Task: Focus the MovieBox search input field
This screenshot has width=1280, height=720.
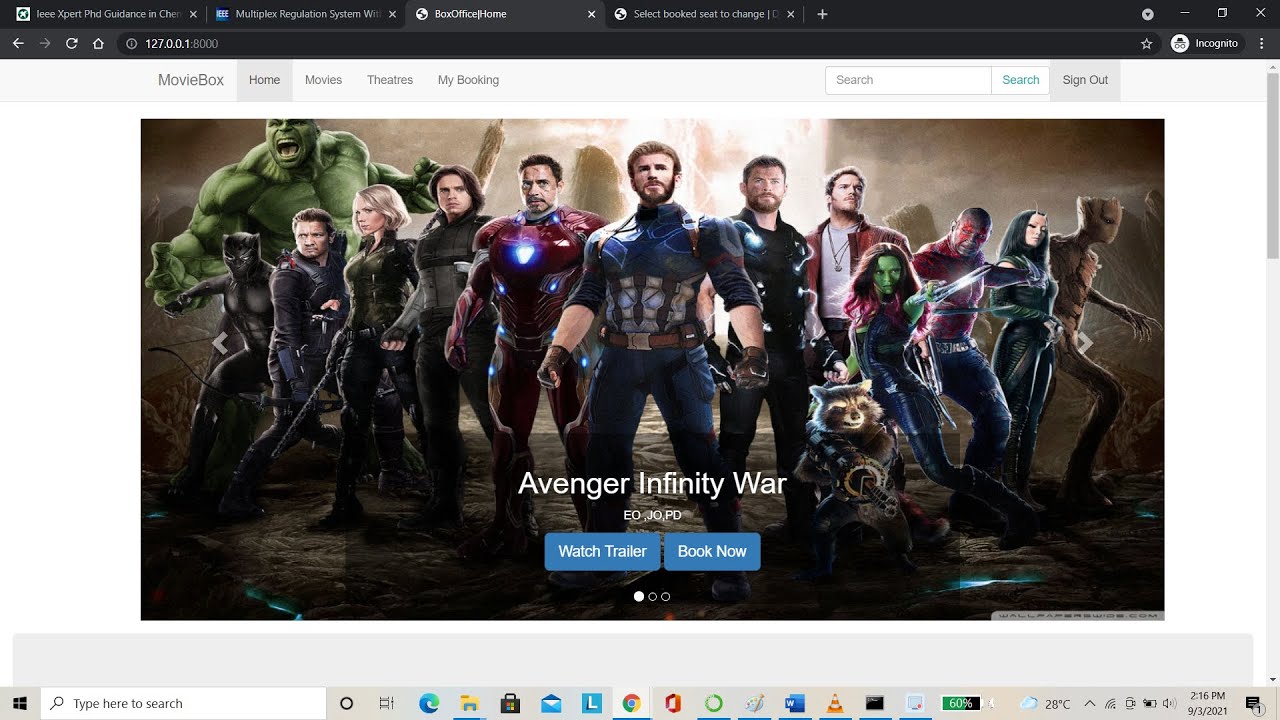Action: tap(908, 80)
